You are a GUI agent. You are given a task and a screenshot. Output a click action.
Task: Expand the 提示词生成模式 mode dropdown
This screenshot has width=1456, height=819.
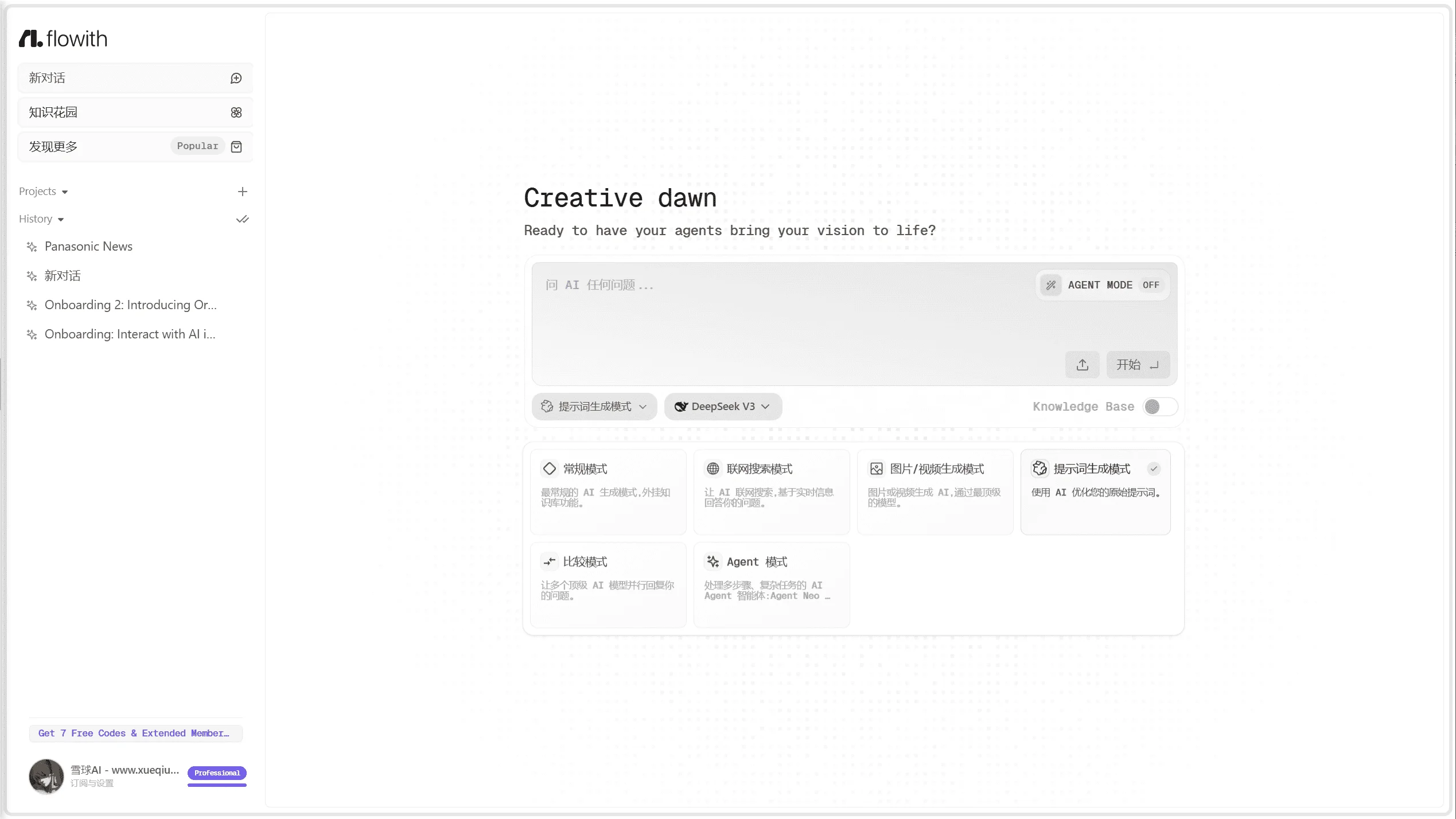594,407
